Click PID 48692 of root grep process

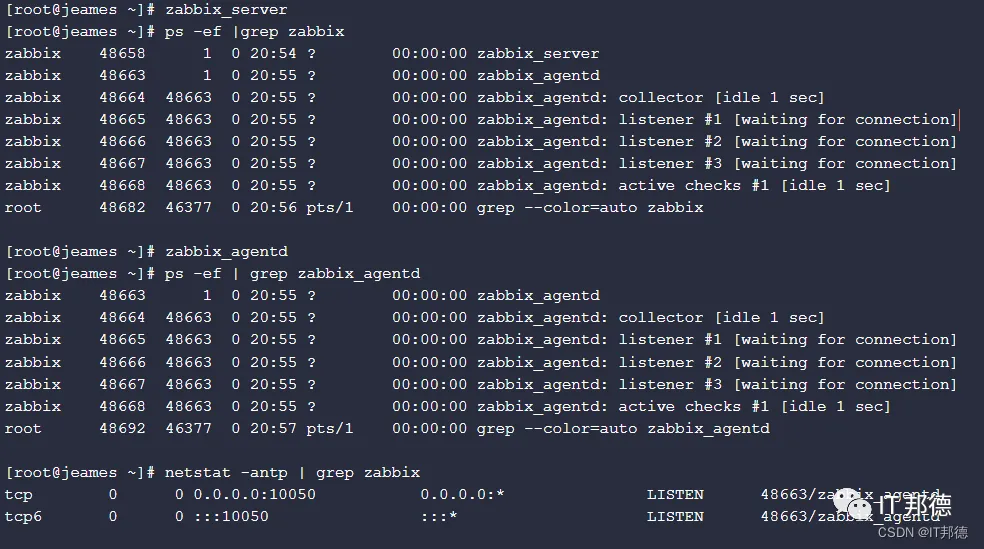(x=122, y=429)
